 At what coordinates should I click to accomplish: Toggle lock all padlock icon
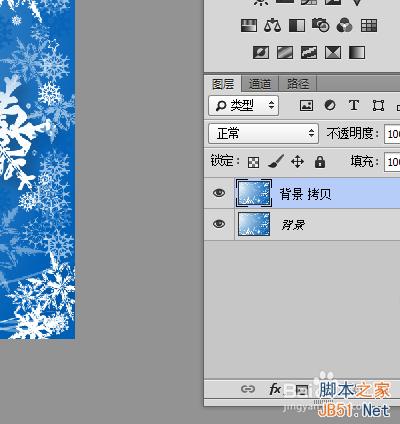point(320,162)
